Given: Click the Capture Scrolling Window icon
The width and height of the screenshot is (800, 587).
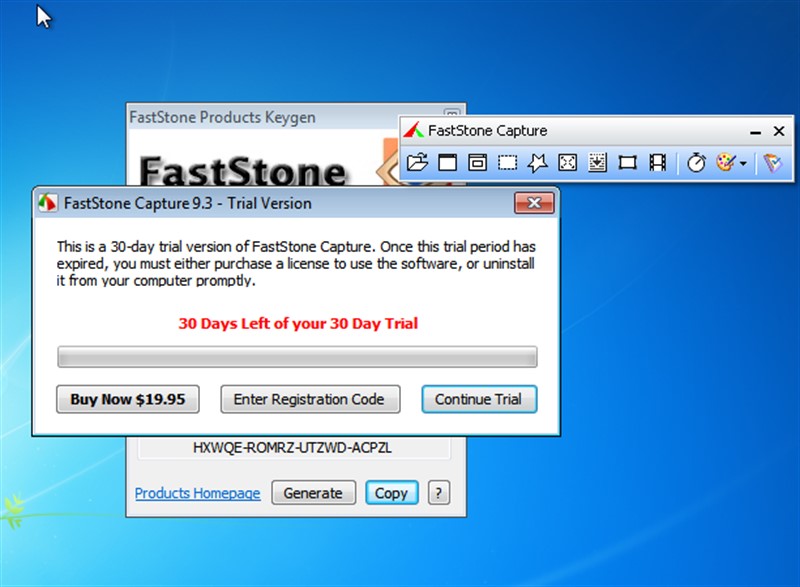Looking at the screenshot, I should (x=597, y=163).
